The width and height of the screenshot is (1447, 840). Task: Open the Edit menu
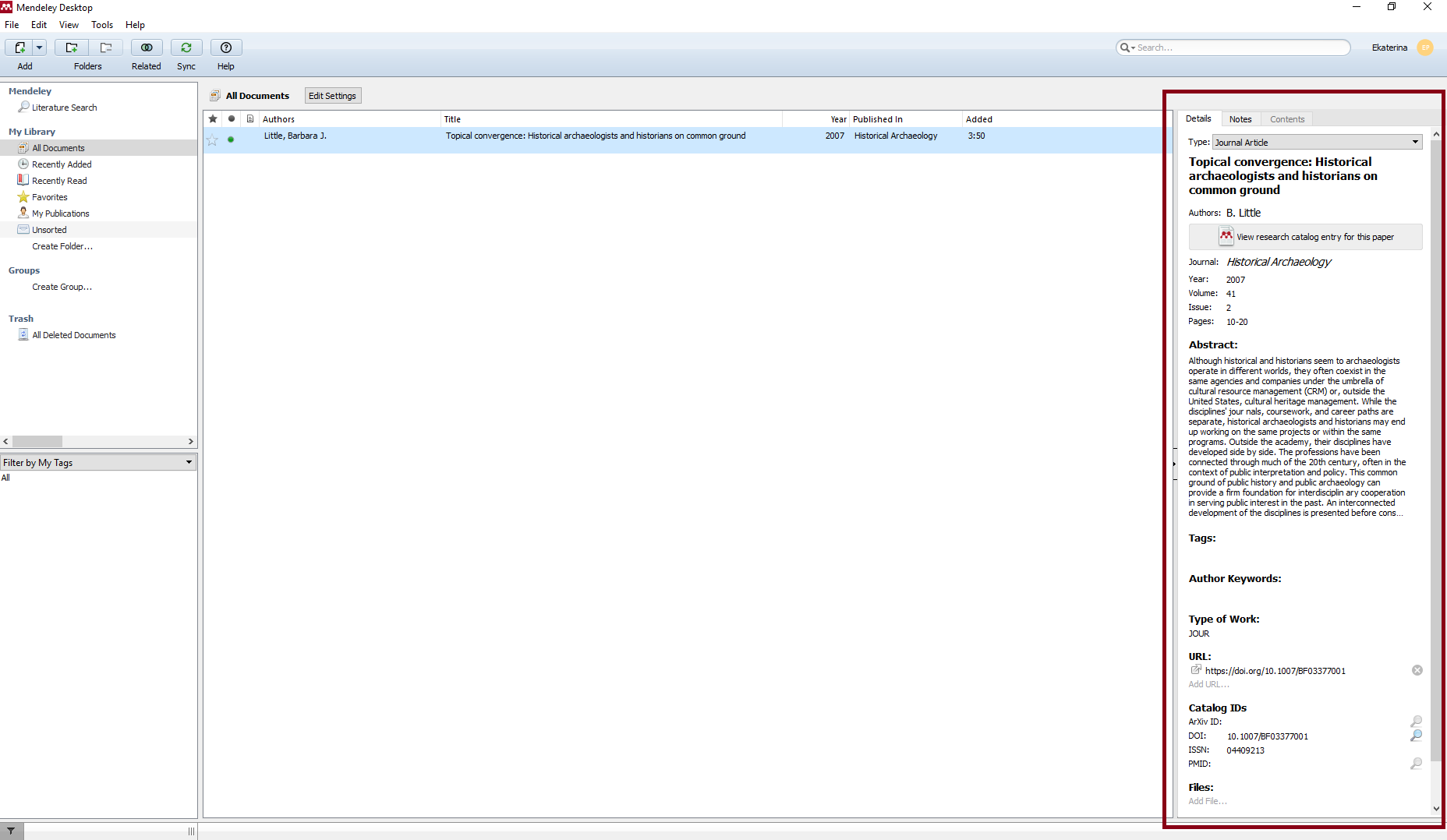pos(39,25)
